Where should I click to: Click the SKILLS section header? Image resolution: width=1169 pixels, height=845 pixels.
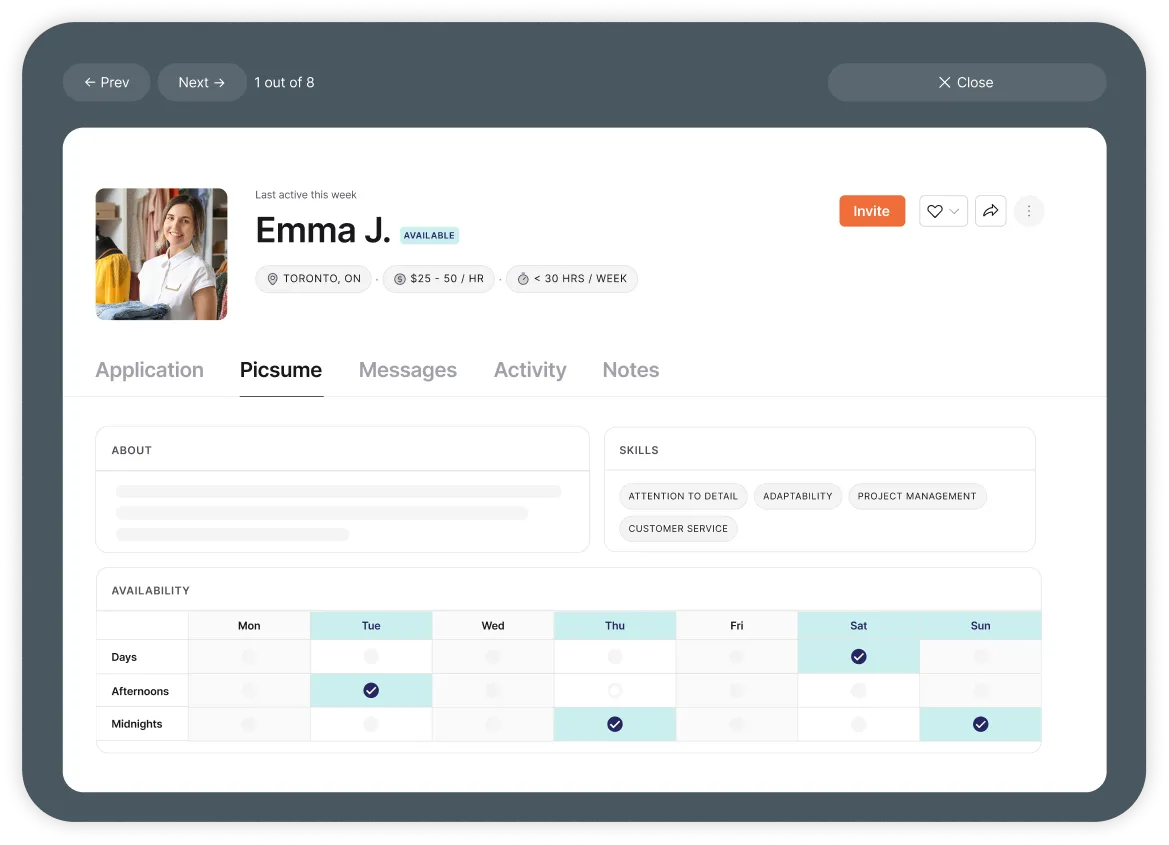(639, 450)
